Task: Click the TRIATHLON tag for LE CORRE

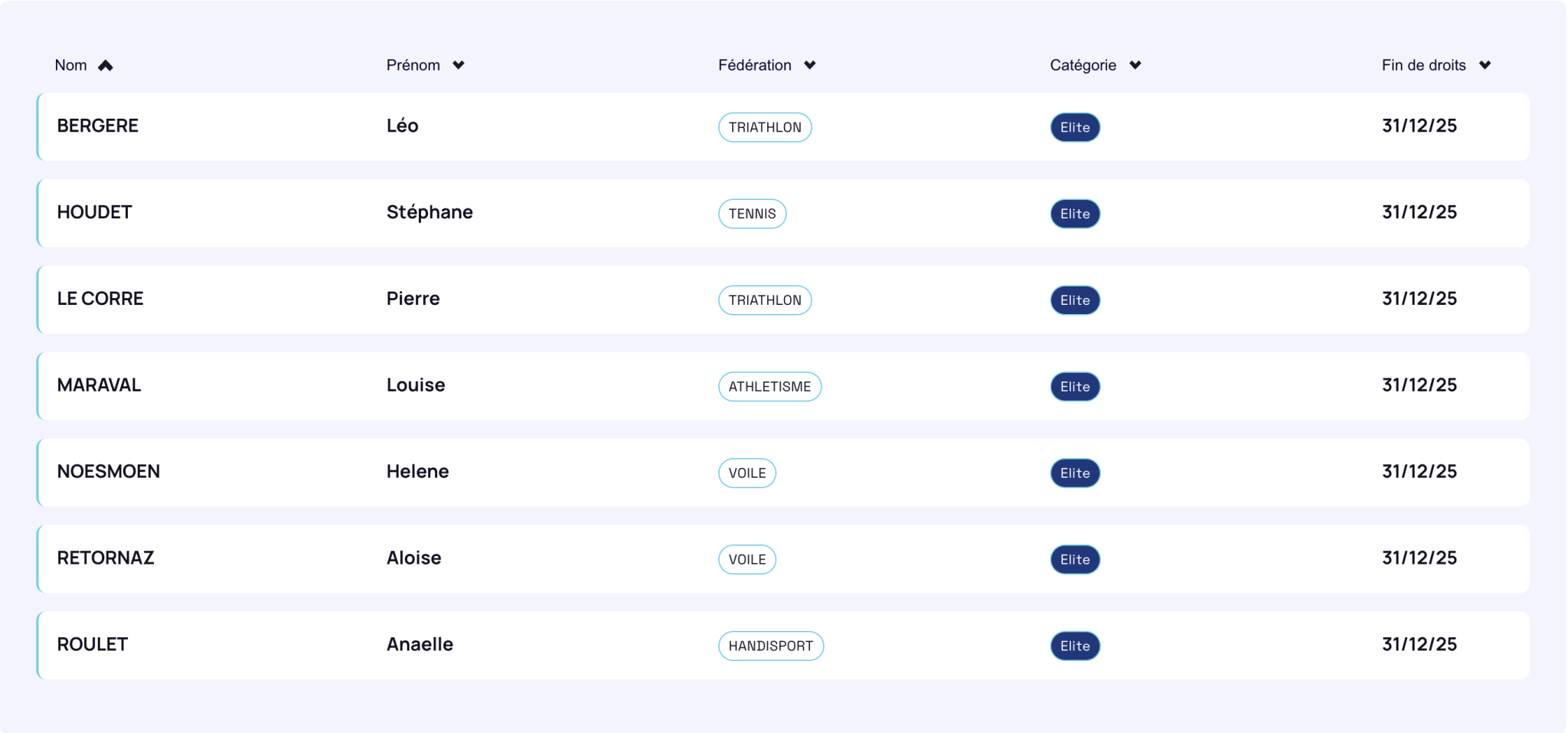Action: point(765,300)
